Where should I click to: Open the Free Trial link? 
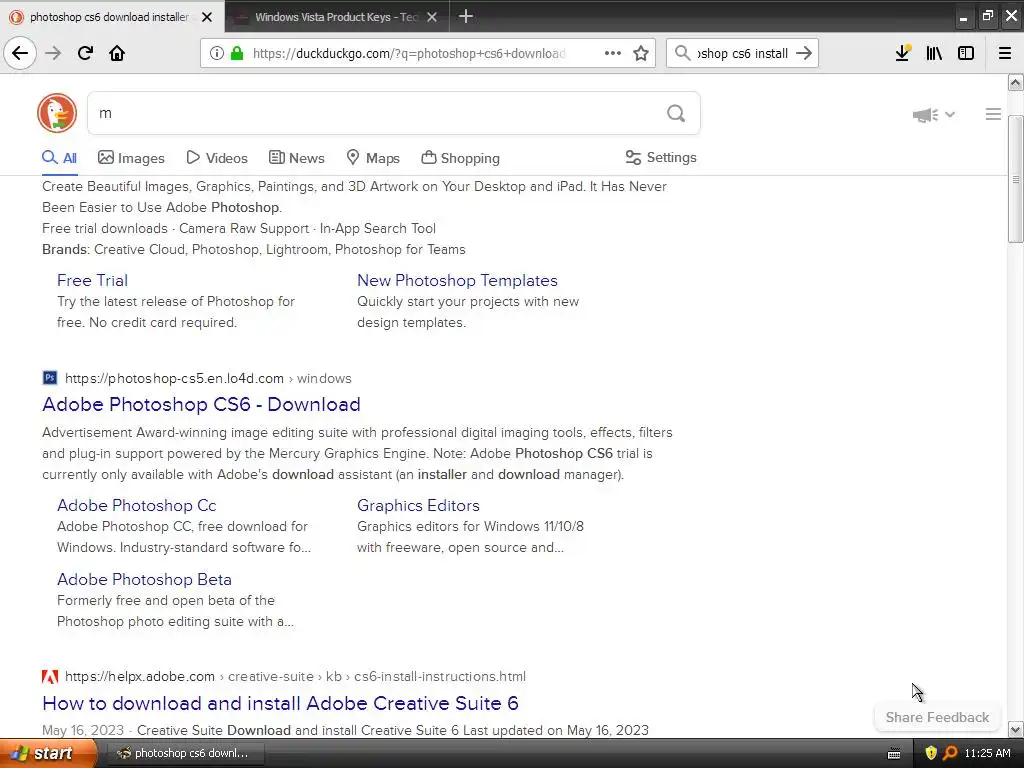[x=92, y=280]
